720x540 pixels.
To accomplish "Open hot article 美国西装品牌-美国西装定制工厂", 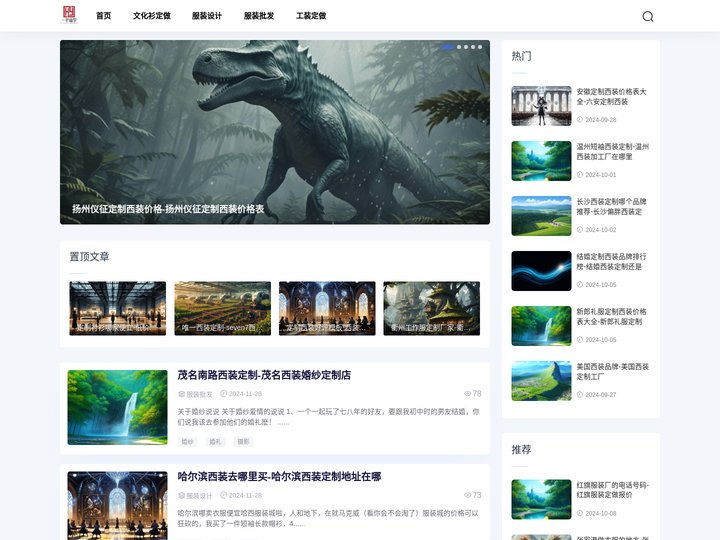I will click(613, 371).
